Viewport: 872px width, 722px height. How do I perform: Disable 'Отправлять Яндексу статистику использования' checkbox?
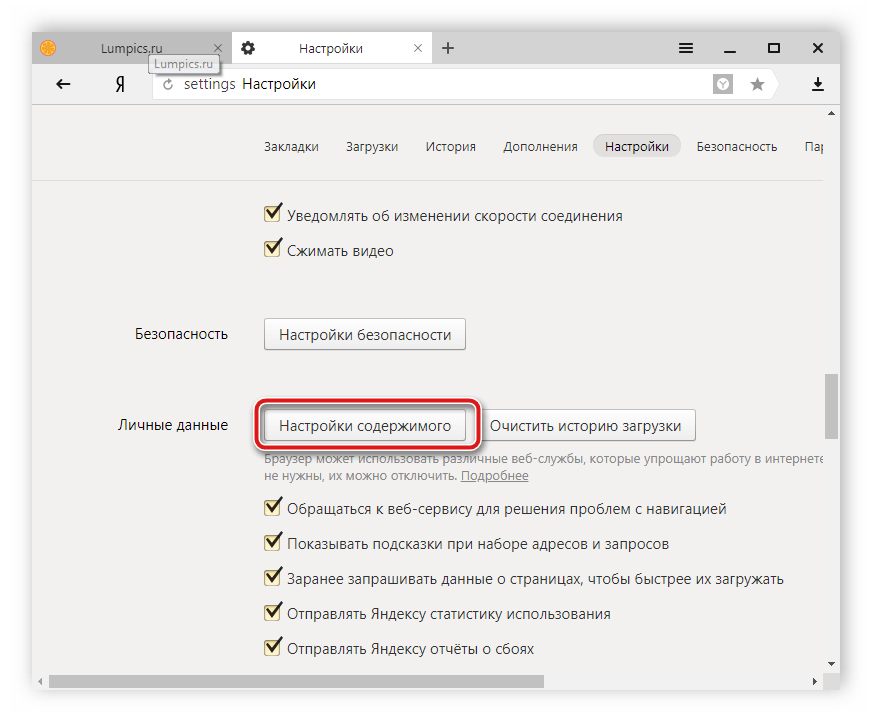point(272,613)
